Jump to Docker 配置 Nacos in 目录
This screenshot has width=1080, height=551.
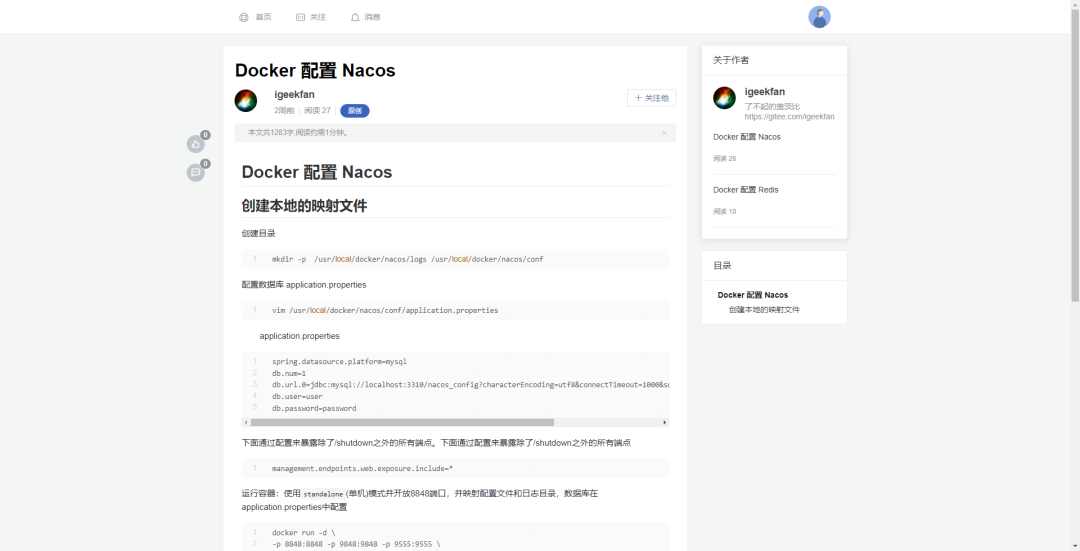(752, 295)
